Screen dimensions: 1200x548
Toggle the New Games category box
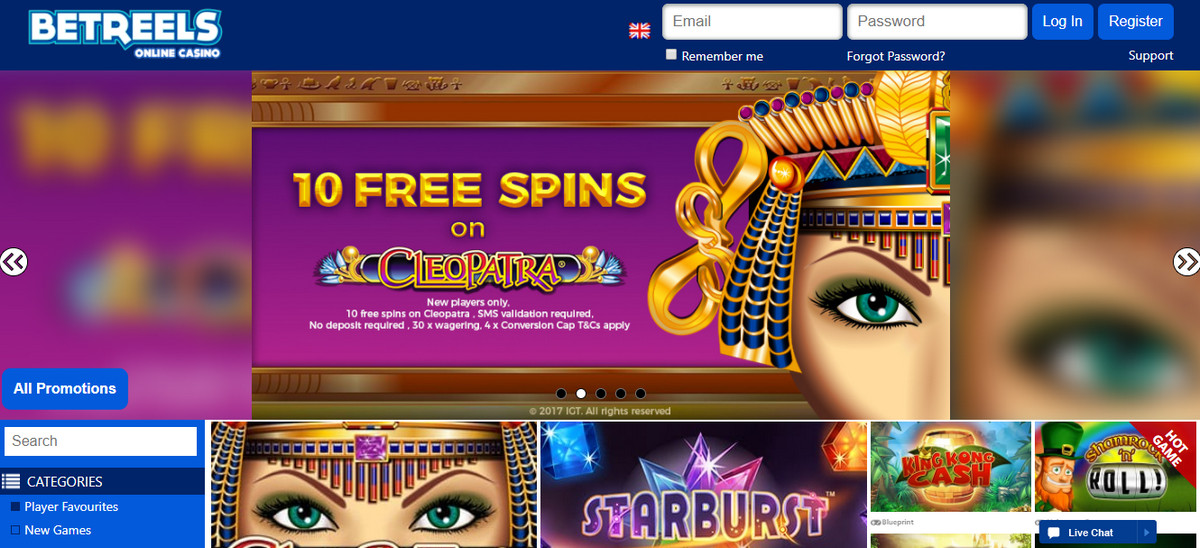(x=15, y=530)
